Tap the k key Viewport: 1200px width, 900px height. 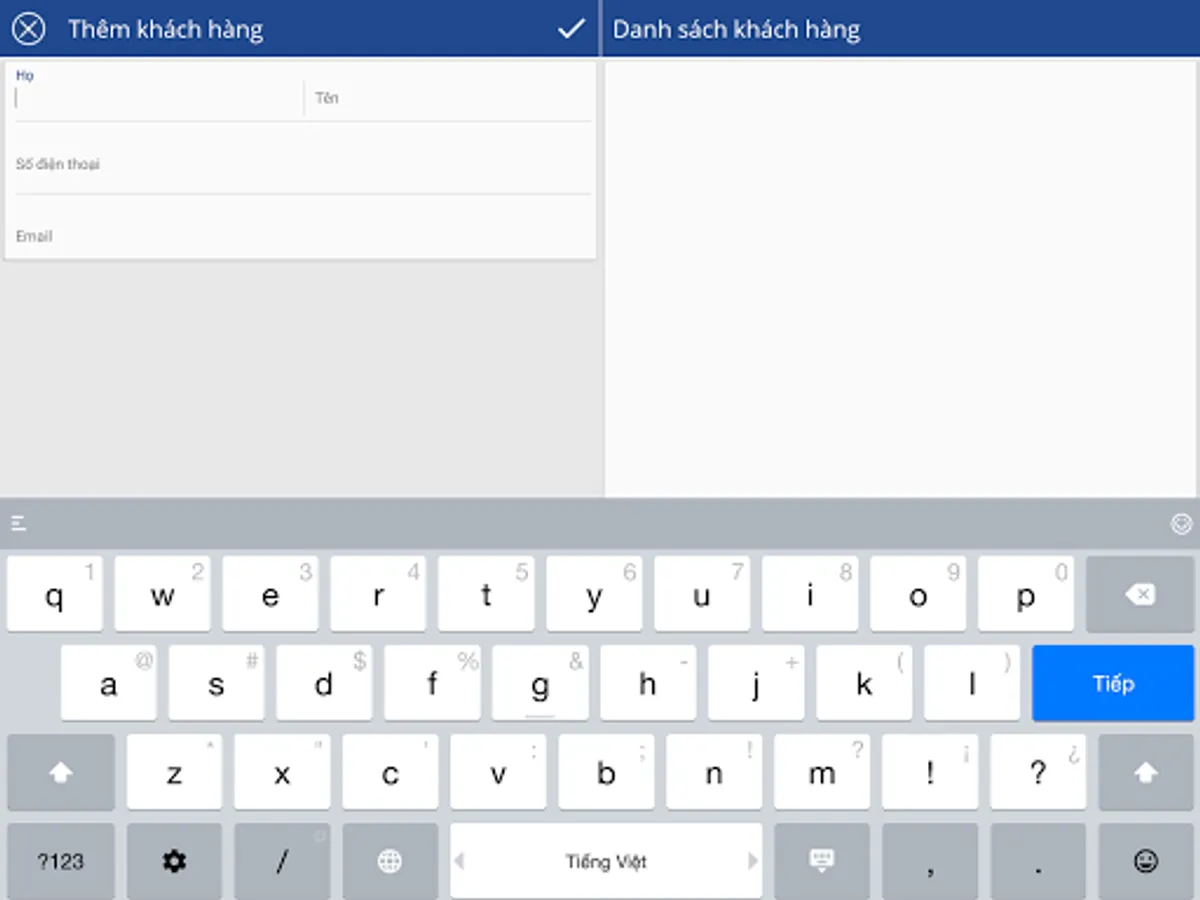click(x=864, y=683)
